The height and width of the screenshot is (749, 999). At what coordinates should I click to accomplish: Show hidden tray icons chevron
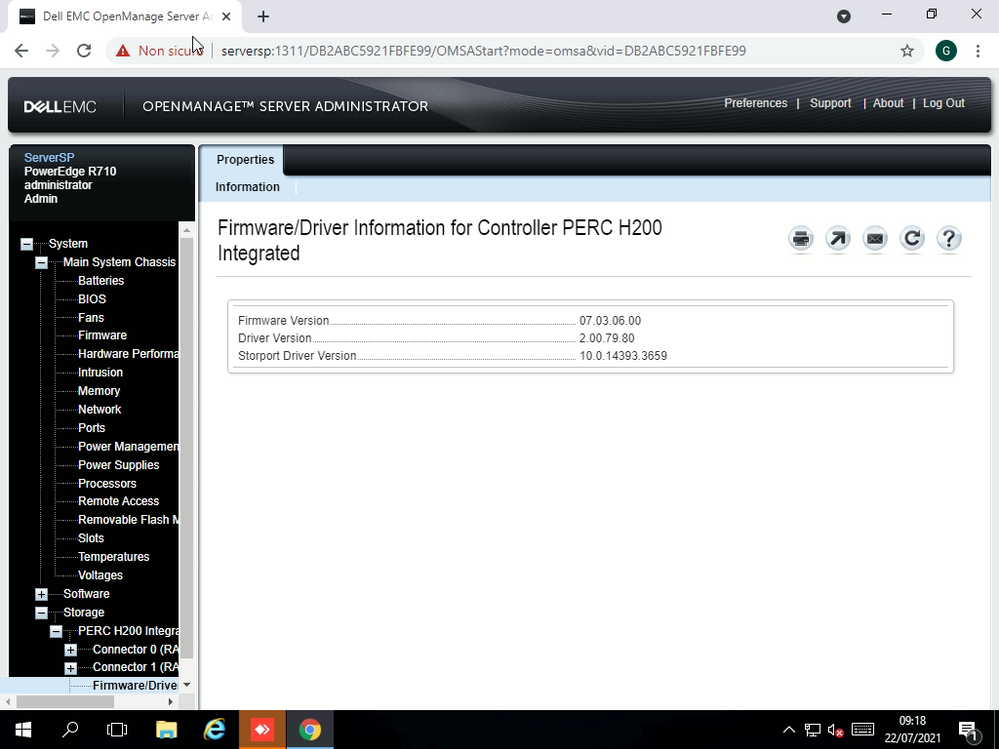click(789, 730)
